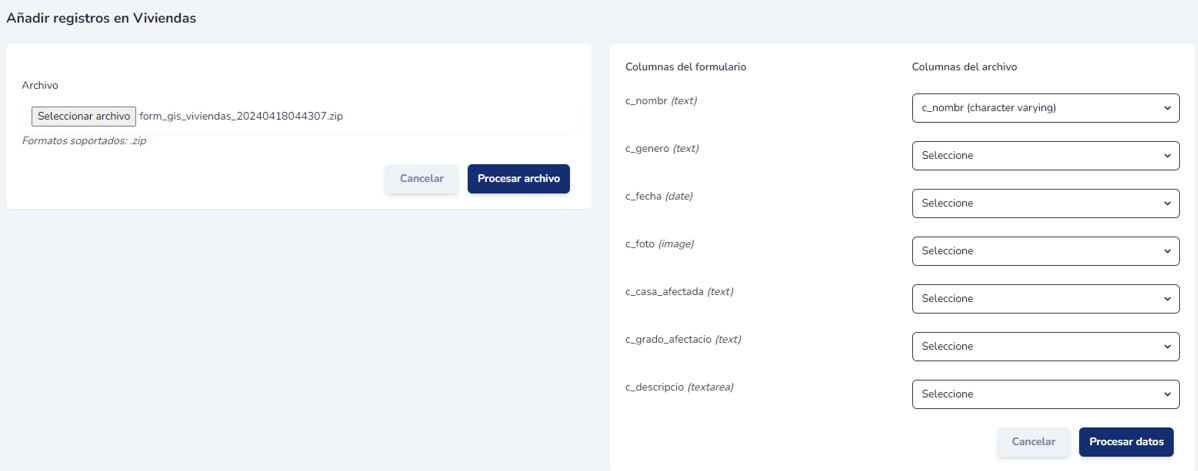Open the c_grado_afectacio column selector

coord(1045,346)
